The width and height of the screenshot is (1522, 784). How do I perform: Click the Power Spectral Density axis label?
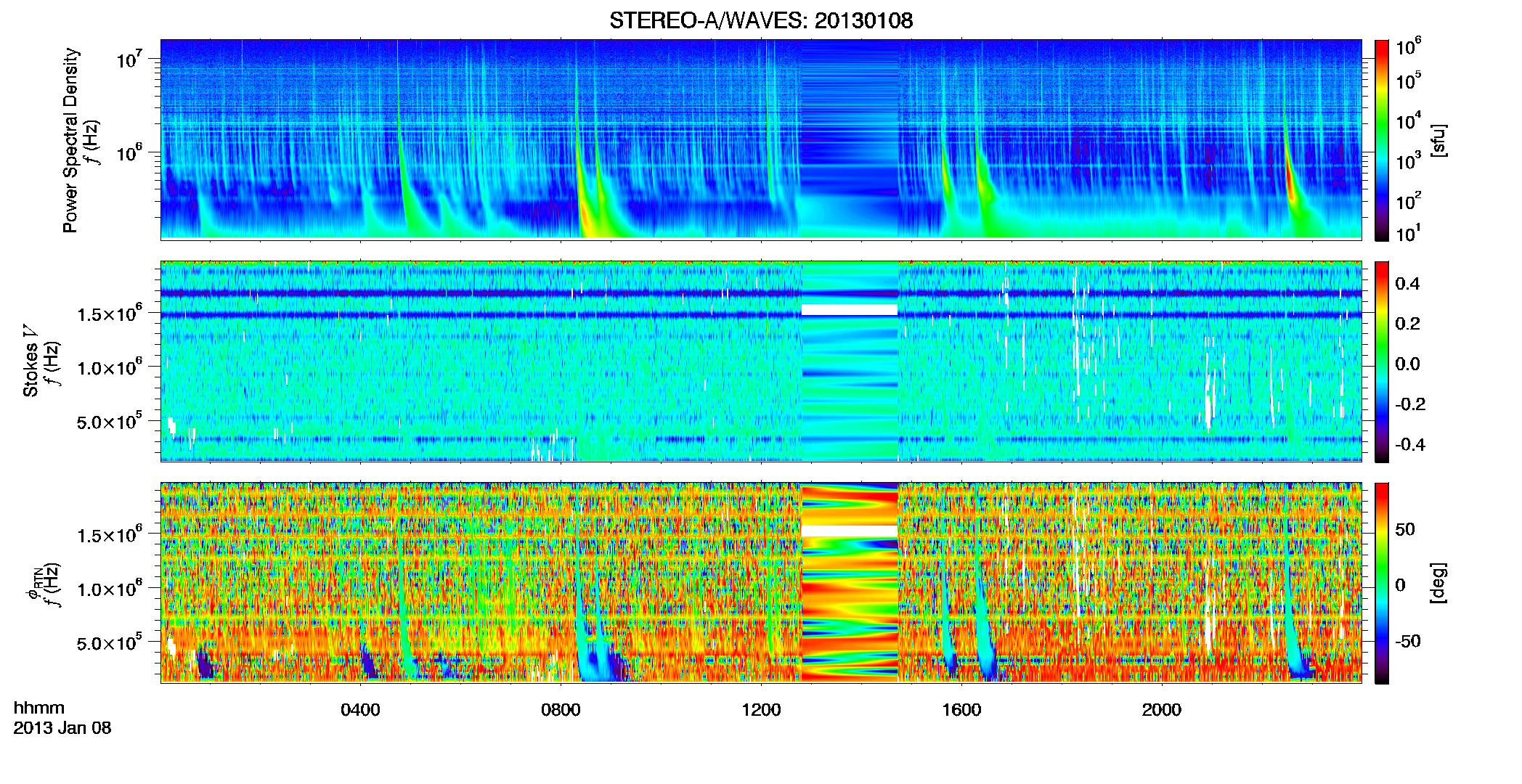pyautogui.click(x=70, y=140)
